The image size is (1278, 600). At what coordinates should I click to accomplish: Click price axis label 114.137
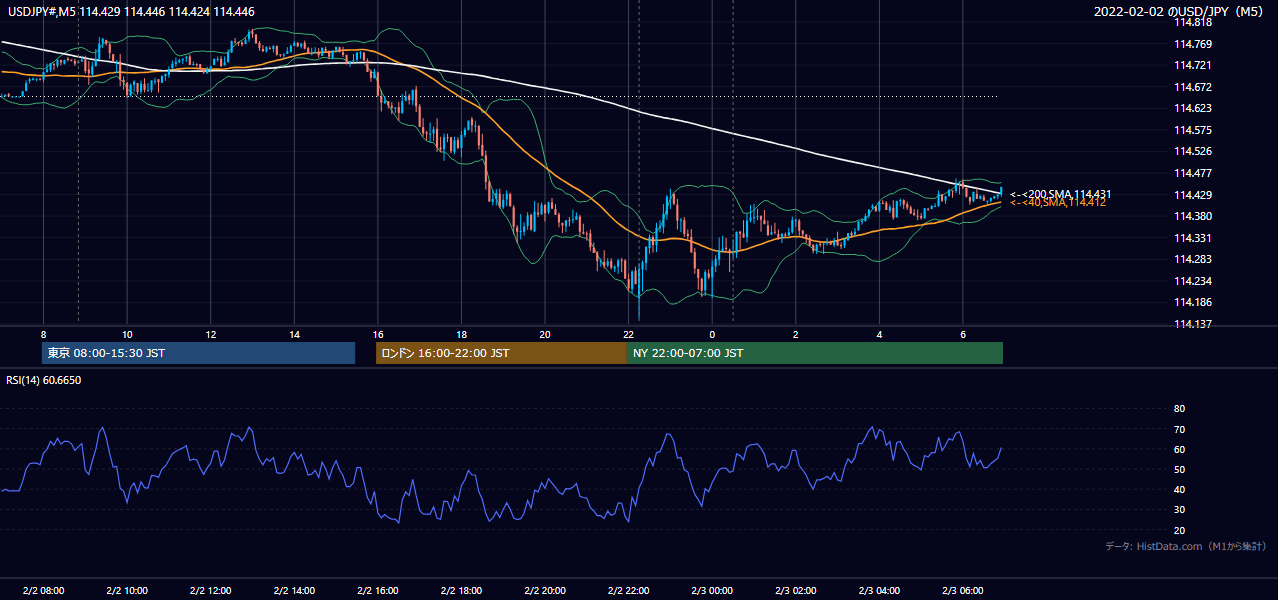(1192, 324)
